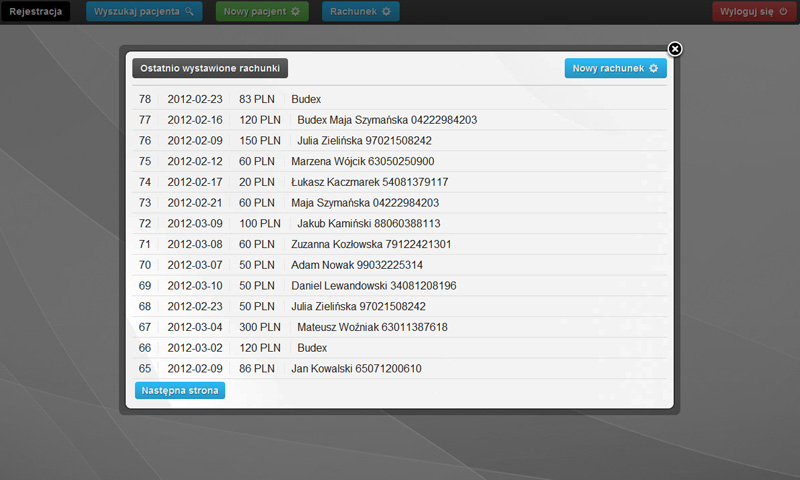This screenshot has width=800, height=480.
Task: Click the power icon in Wyloguj się
Action: tap(783, 11)
